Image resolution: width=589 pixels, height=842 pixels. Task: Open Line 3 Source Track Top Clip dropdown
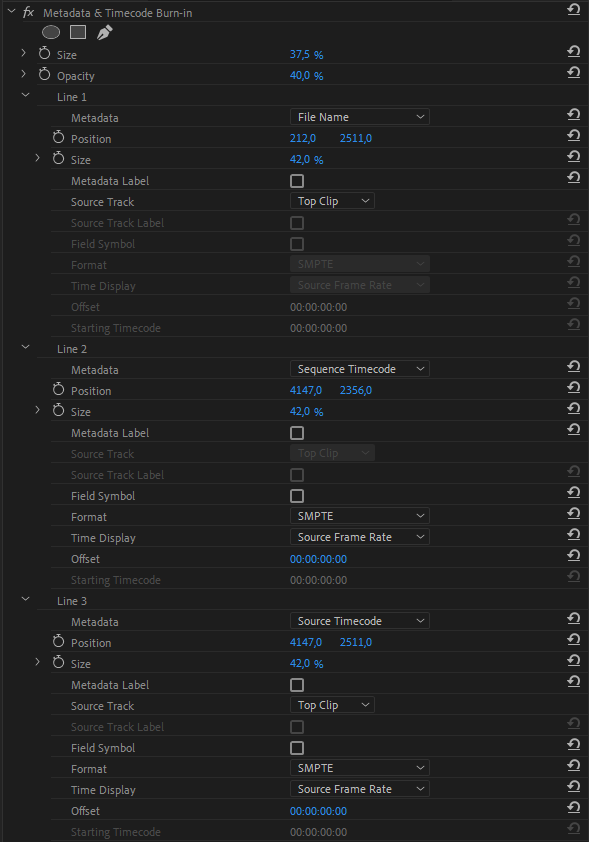(x=332, y=705)
